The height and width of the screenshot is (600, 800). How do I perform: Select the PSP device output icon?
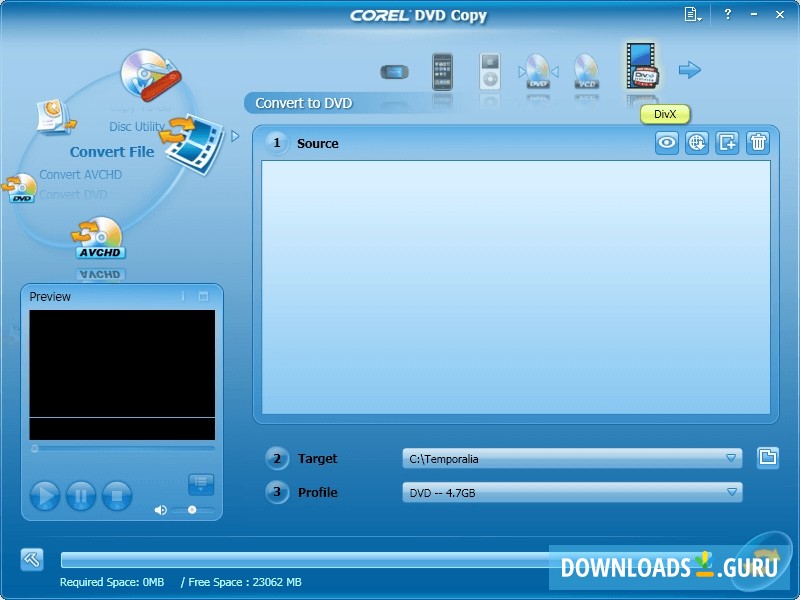(x=395, y=70)
